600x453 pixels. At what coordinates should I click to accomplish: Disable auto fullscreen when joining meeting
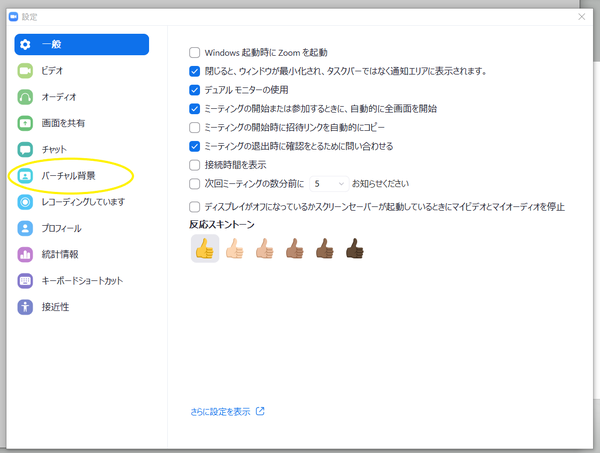coord(194,109)
